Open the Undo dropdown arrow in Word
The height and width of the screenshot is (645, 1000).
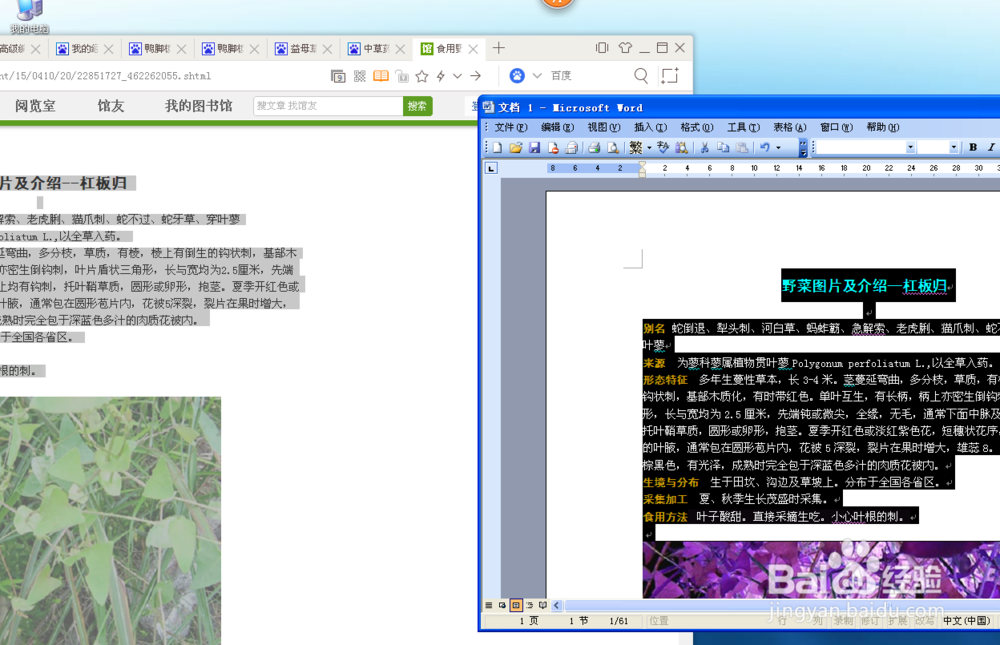[x=777, y=146]
